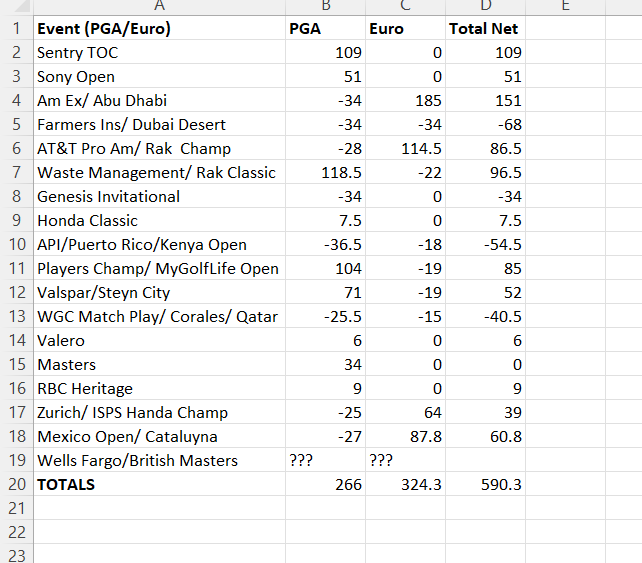The height and width of the screenshot is (563, 642).
Task: Select column B header
Action: [326, 7]
